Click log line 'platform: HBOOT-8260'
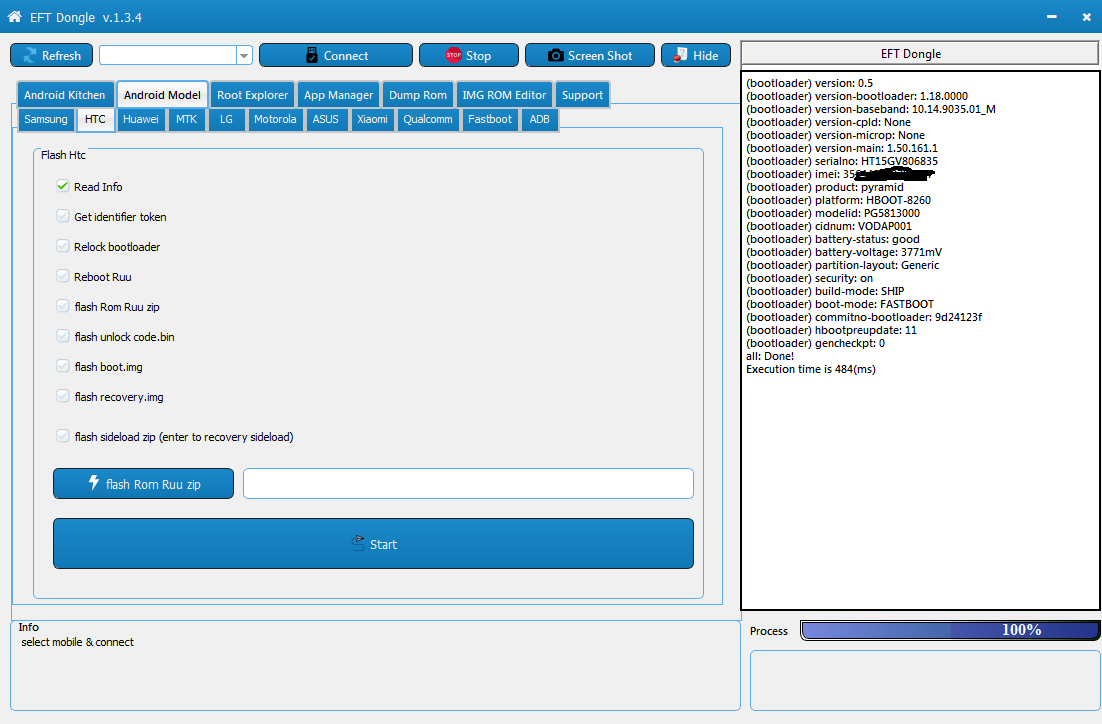The width and height of the screenshot is (1102, 724). (x=838, y=200)
